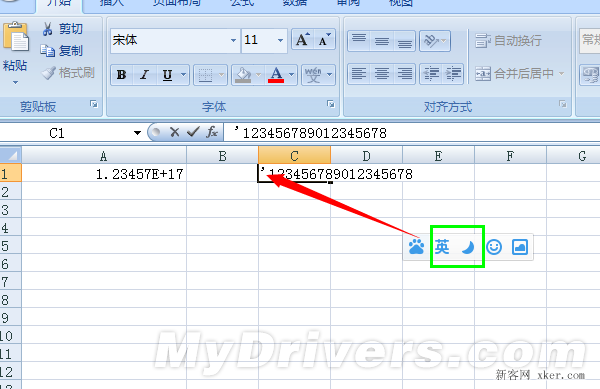The height and width of the screenshot is (389, 600).
Task: Click the Paste clipboard icon
Action: click(16, 38)
